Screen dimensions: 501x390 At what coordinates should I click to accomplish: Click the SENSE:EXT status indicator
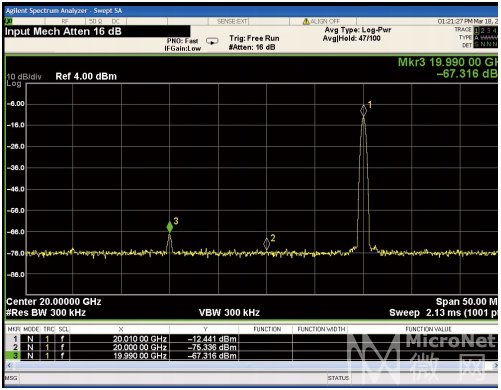pyautogui.click(x=232, y=21)
